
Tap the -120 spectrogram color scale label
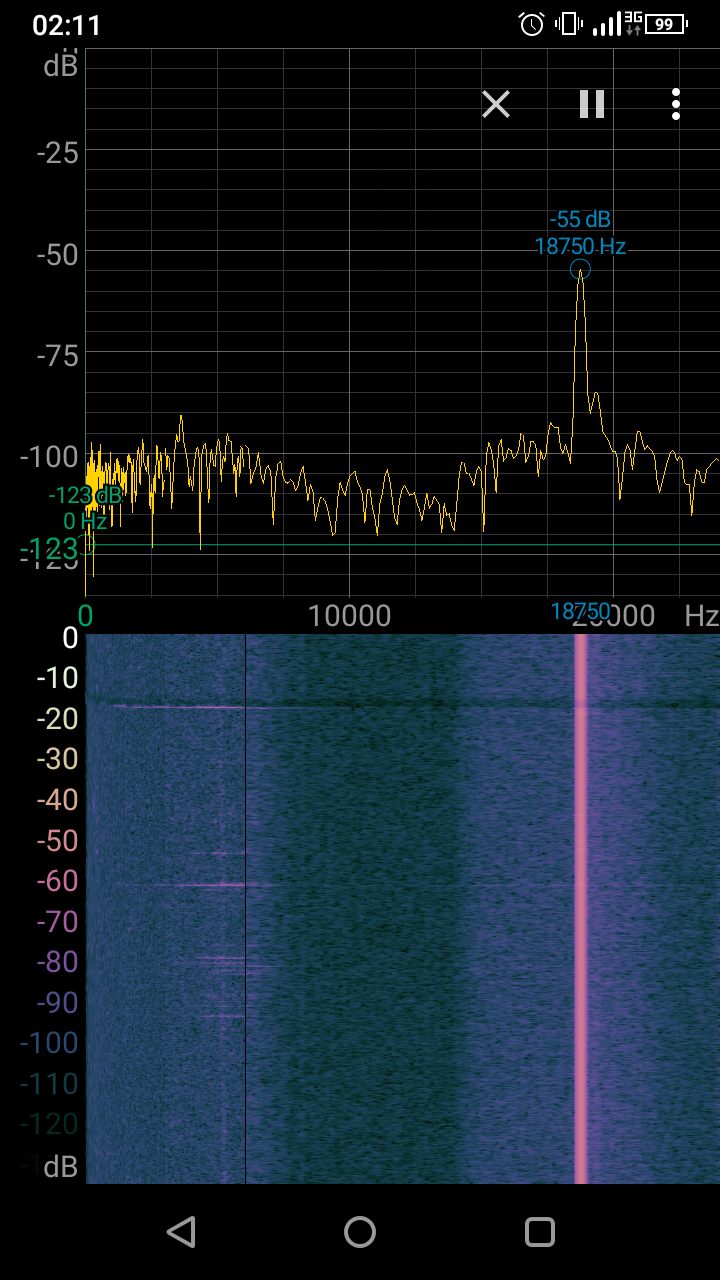[50, 1124]
